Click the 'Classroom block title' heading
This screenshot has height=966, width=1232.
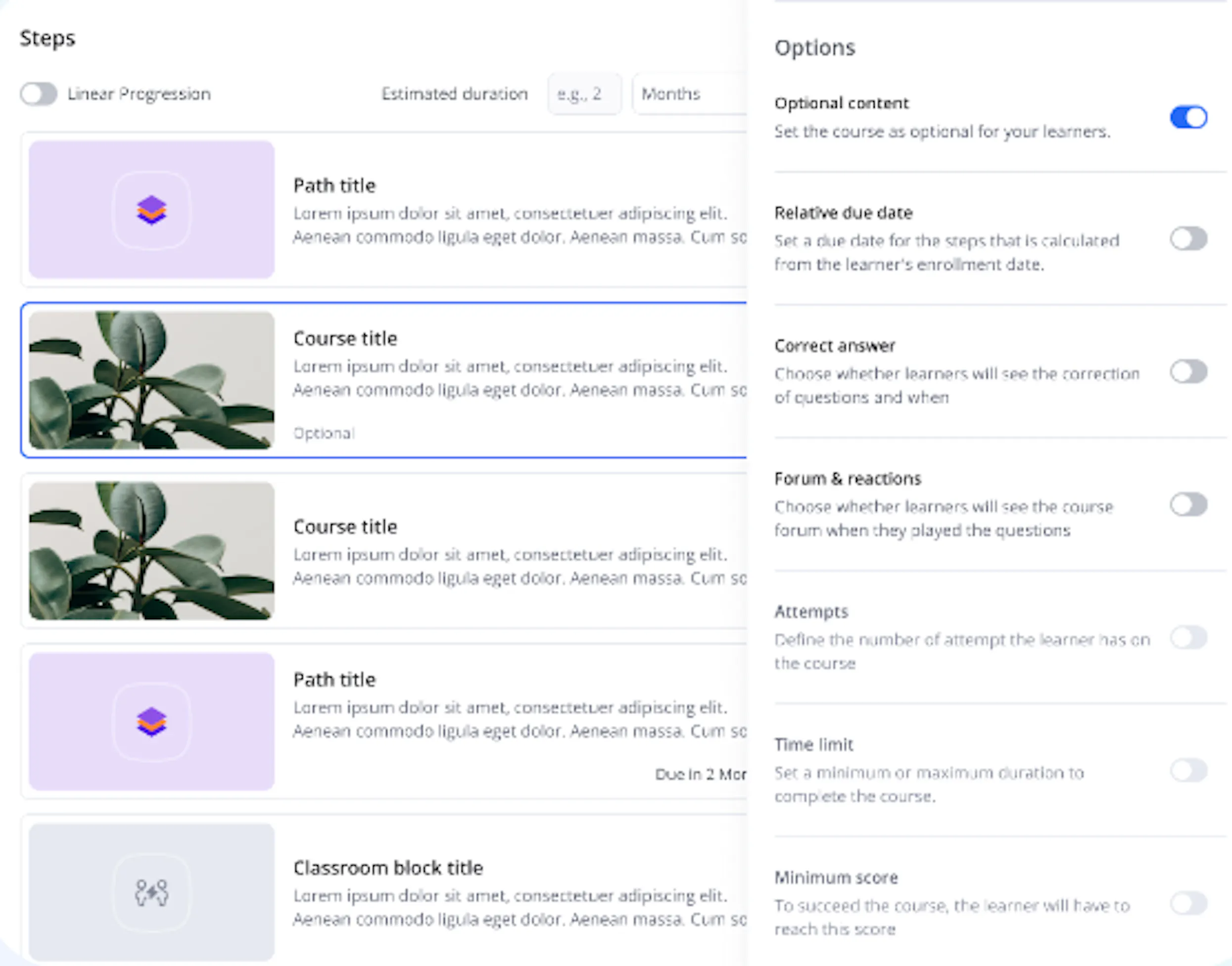388,868
